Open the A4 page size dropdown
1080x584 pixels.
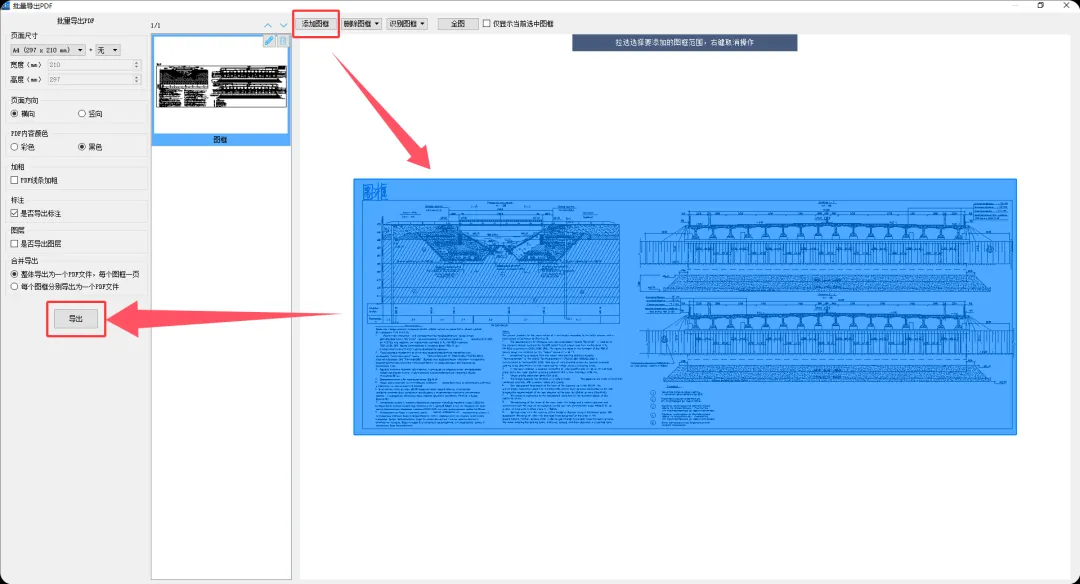[47, 49]
